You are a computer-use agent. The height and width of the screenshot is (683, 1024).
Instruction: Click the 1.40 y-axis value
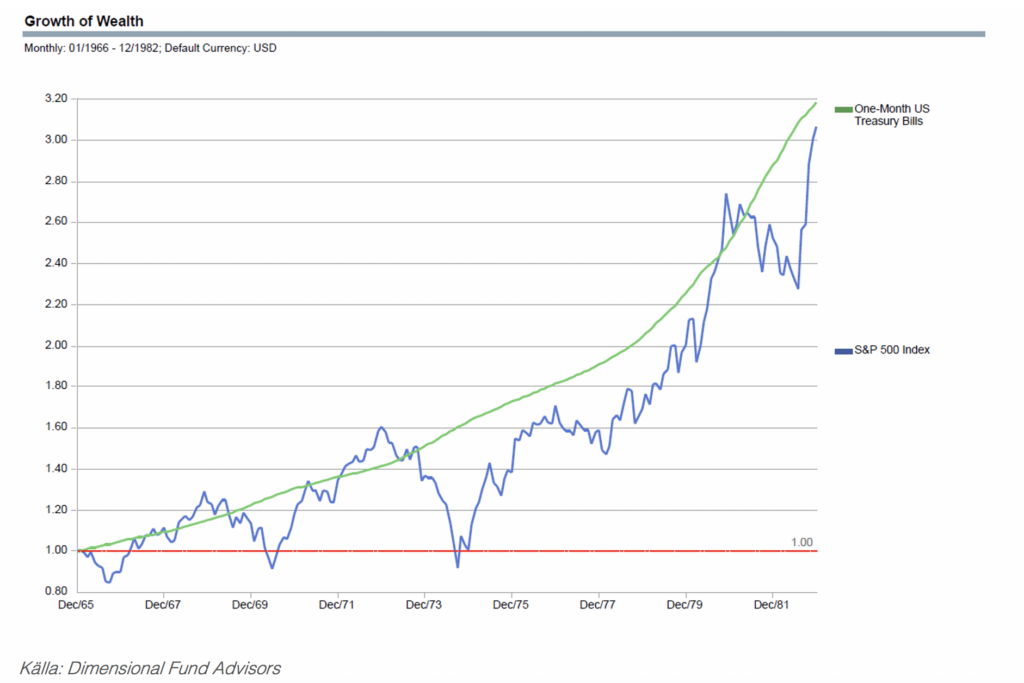pyautogui.click(x=55, y=469)
